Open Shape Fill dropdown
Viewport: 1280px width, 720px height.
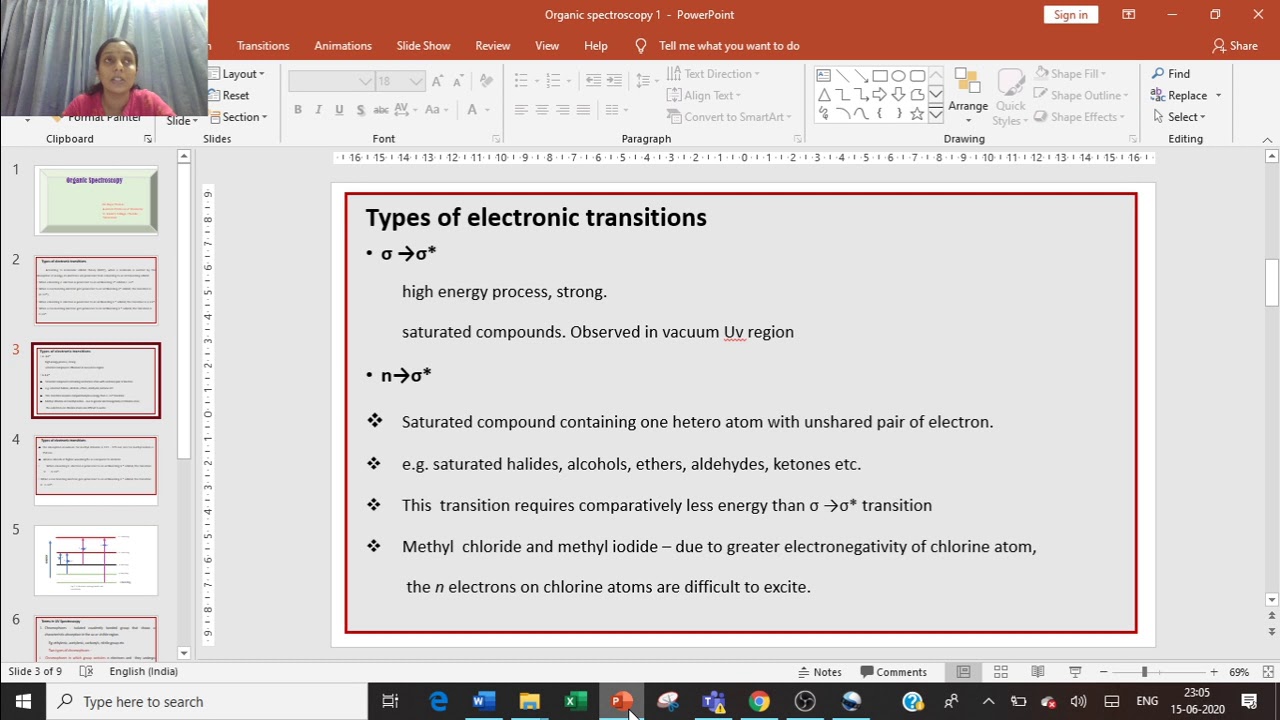coord(1071,74)
